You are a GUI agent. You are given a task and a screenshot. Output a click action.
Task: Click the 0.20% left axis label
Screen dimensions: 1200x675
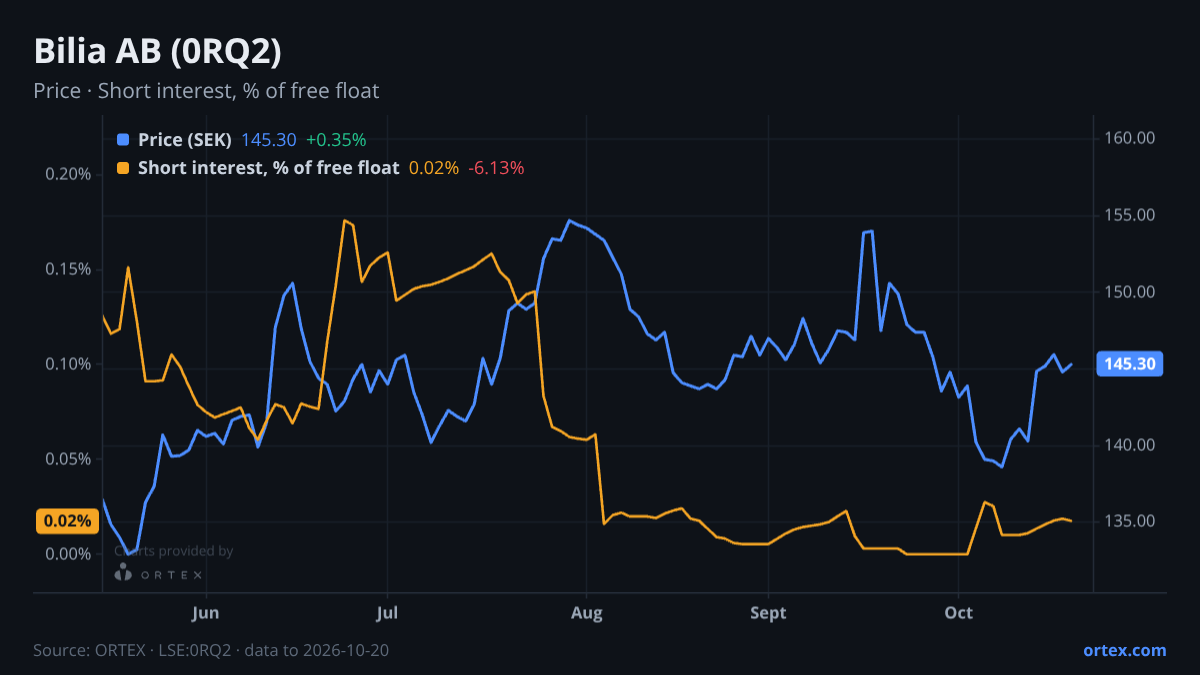click(x=68, y=174)
